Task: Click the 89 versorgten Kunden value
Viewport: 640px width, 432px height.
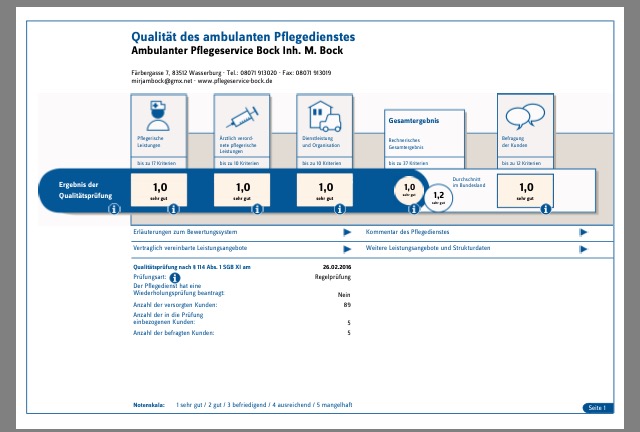Action: point(347,305)
